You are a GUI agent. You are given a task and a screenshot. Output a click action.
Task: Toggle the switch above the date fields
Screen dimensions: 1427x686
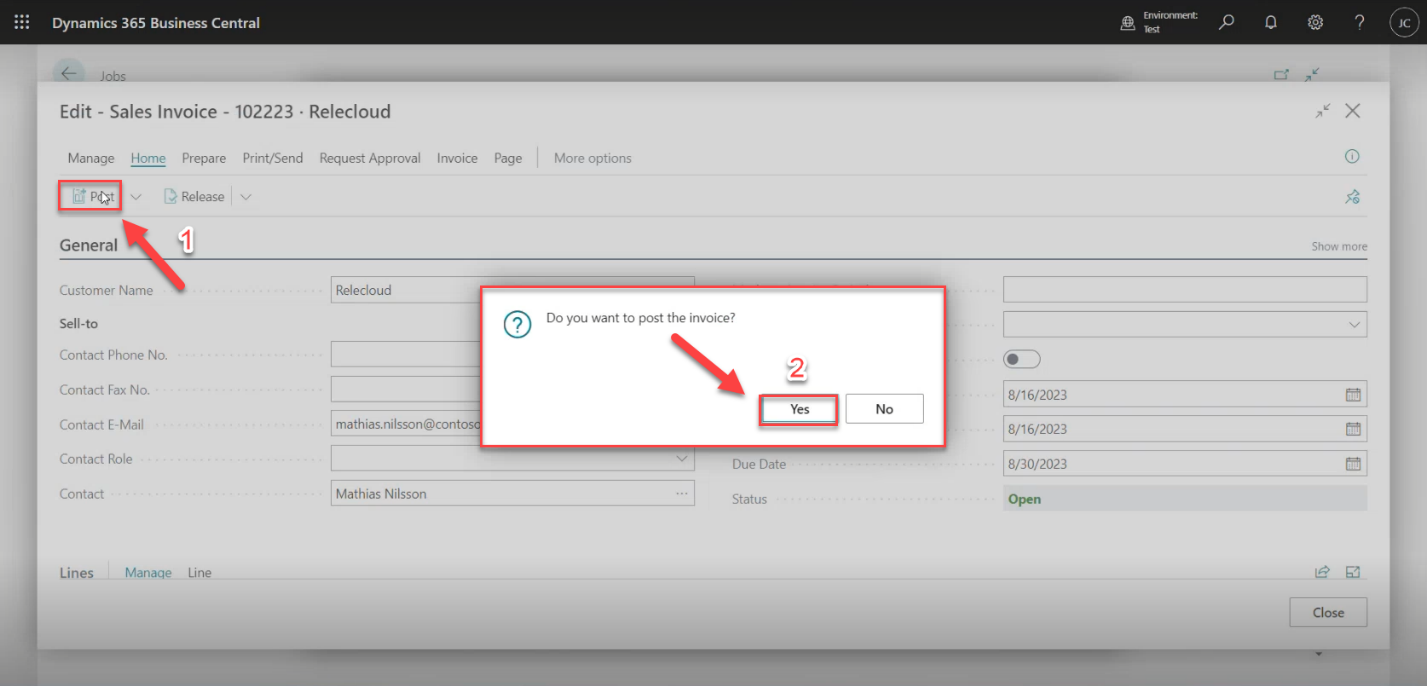1022,359
